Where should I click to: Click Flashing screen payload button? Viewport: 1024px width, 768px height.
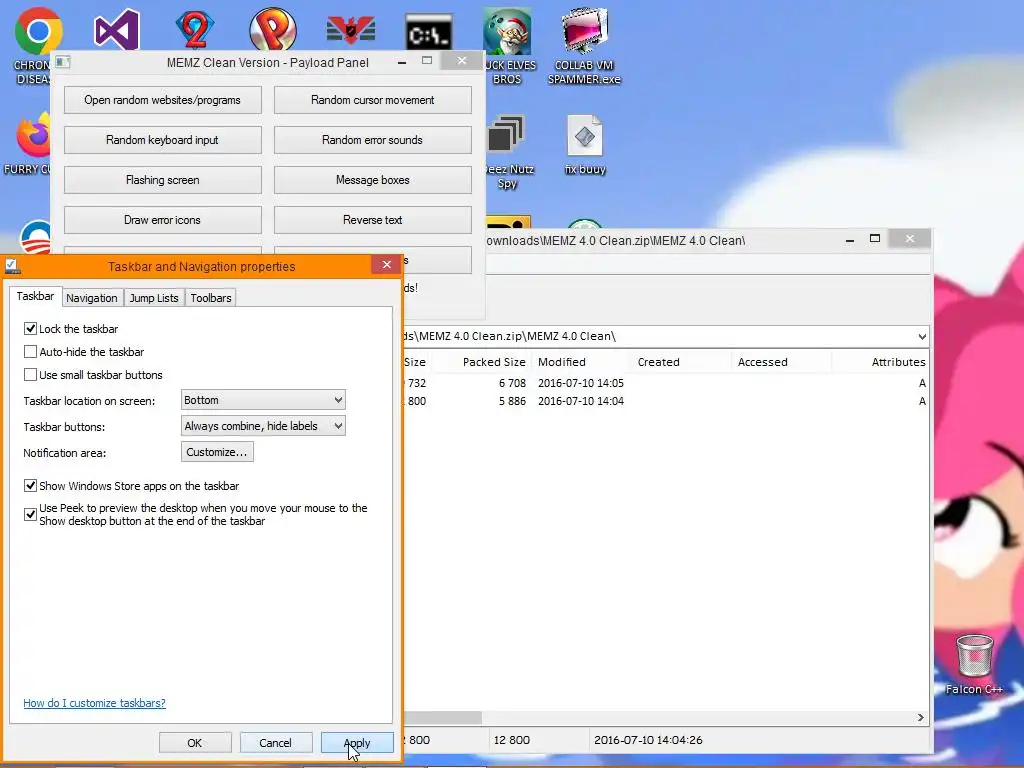163,180
